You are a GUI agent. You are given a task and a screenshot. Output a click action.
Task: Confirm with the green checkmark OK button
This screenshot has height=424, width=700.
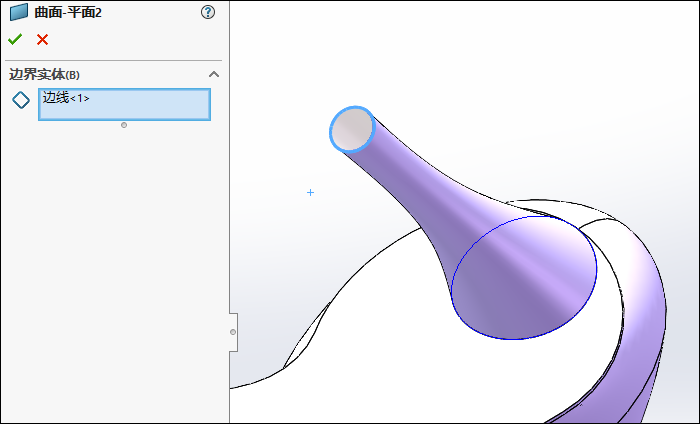coord(15,40)
